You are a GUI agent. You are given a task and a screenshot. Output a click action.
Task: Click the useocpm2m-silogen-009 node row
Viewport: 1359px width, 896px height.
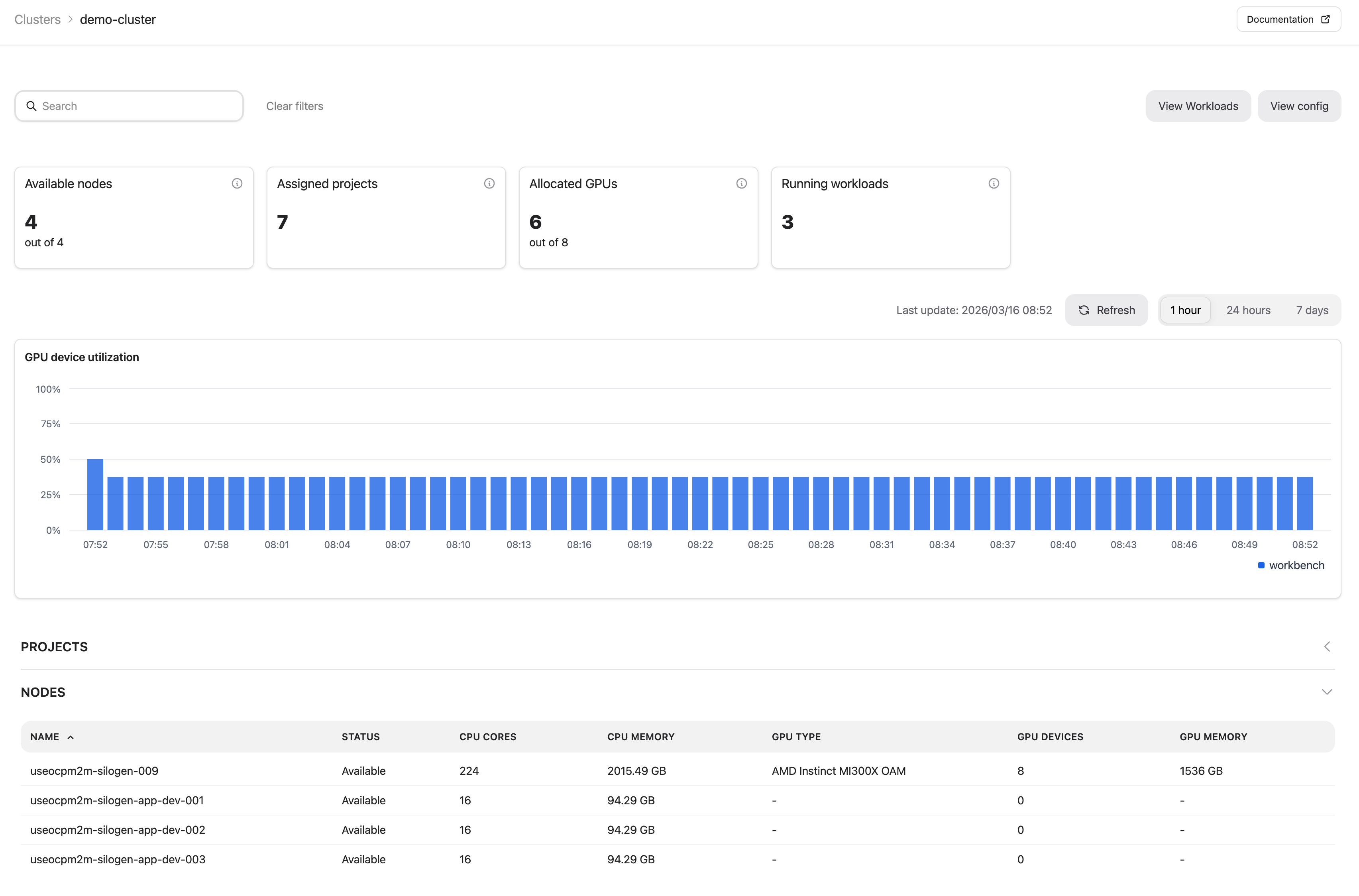tap(94, 771)
